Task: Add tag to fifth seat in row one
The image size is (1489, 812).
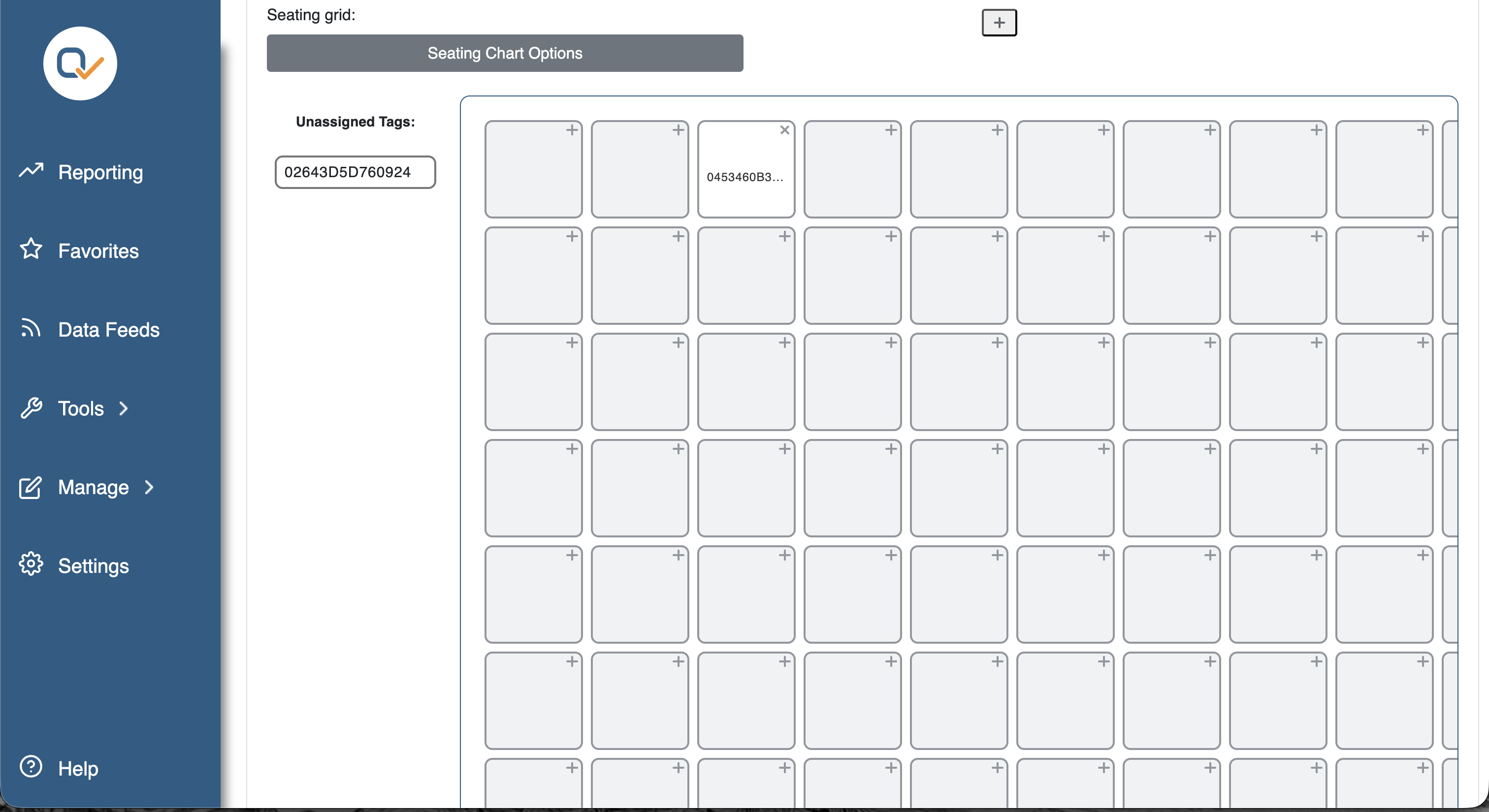Action: click(x=997, y=130)
